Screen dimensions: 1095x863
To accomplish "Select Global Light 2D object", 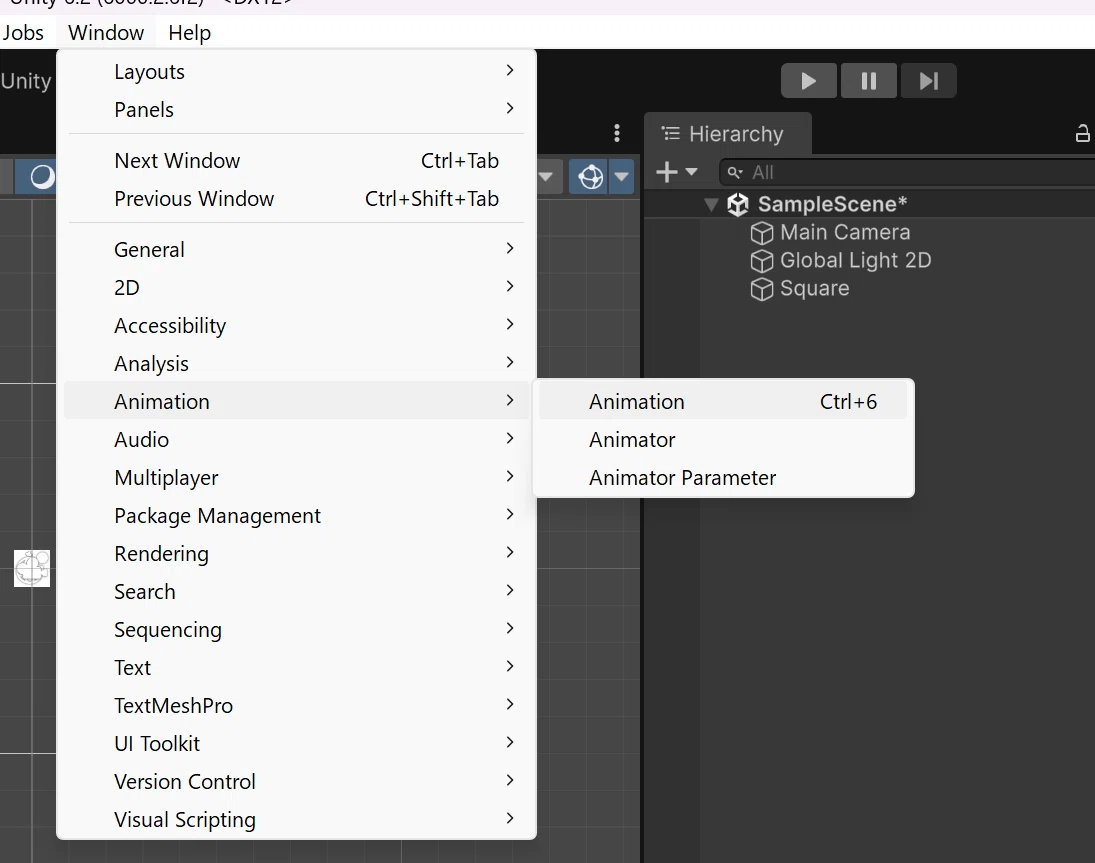I will [855, 260].
